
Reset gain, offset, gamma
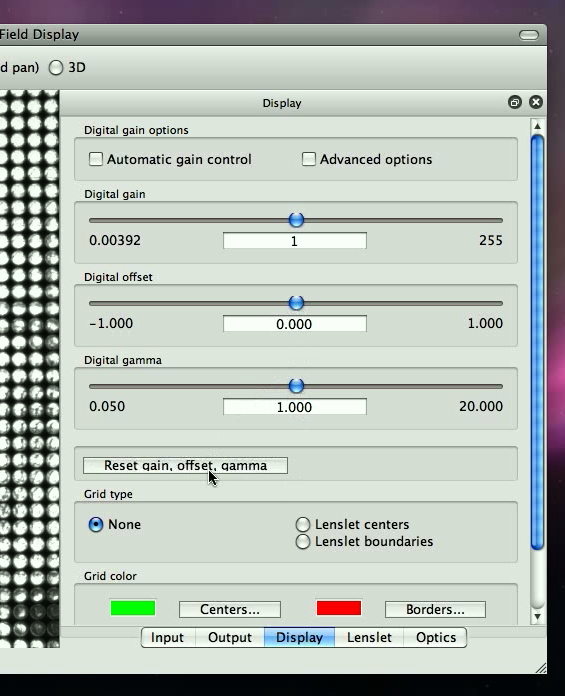tap(185, 465)
